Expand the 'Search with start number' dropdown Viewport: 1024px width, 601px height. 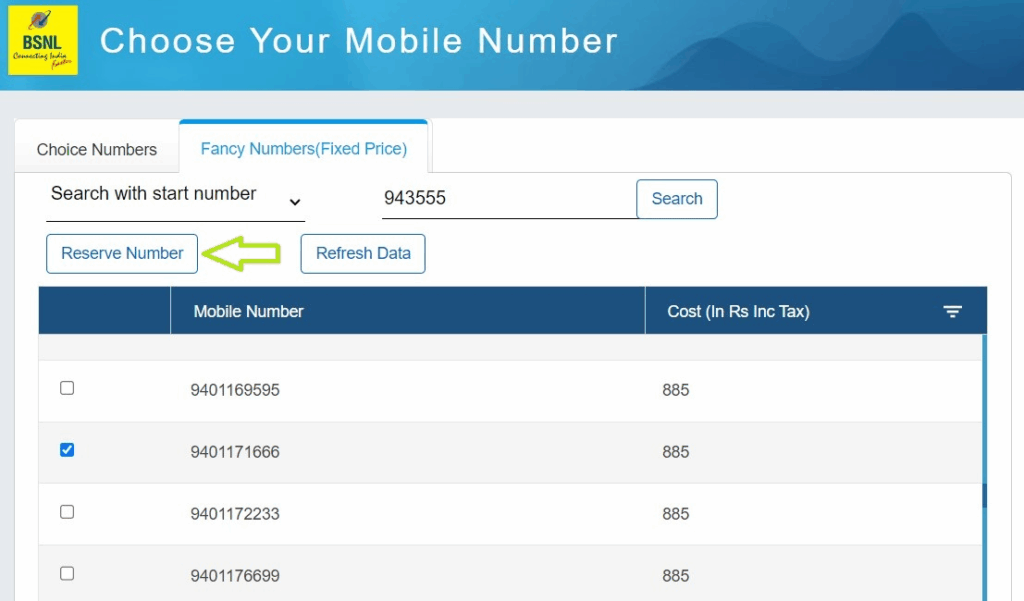tap(176, 197)
